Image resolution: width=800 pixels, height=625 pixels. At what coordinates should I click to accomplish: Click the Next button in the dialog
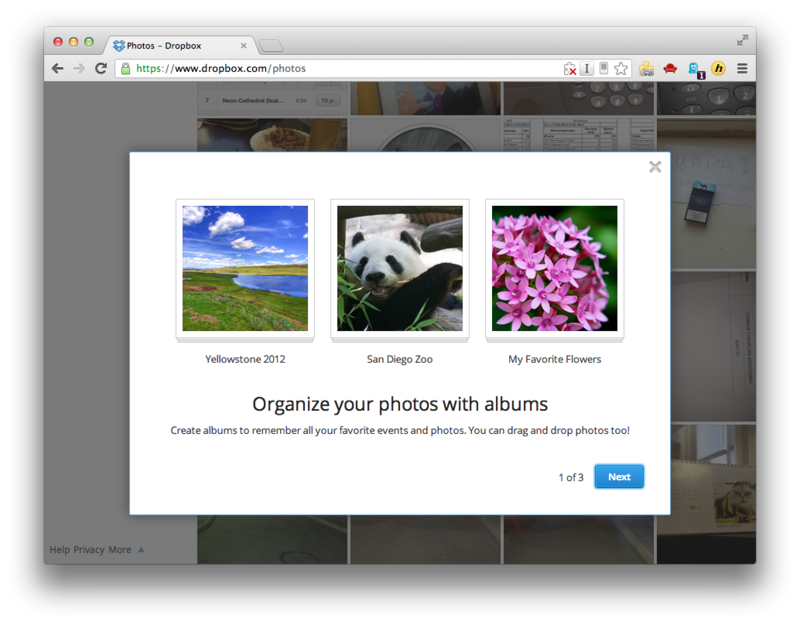[618, 476]
